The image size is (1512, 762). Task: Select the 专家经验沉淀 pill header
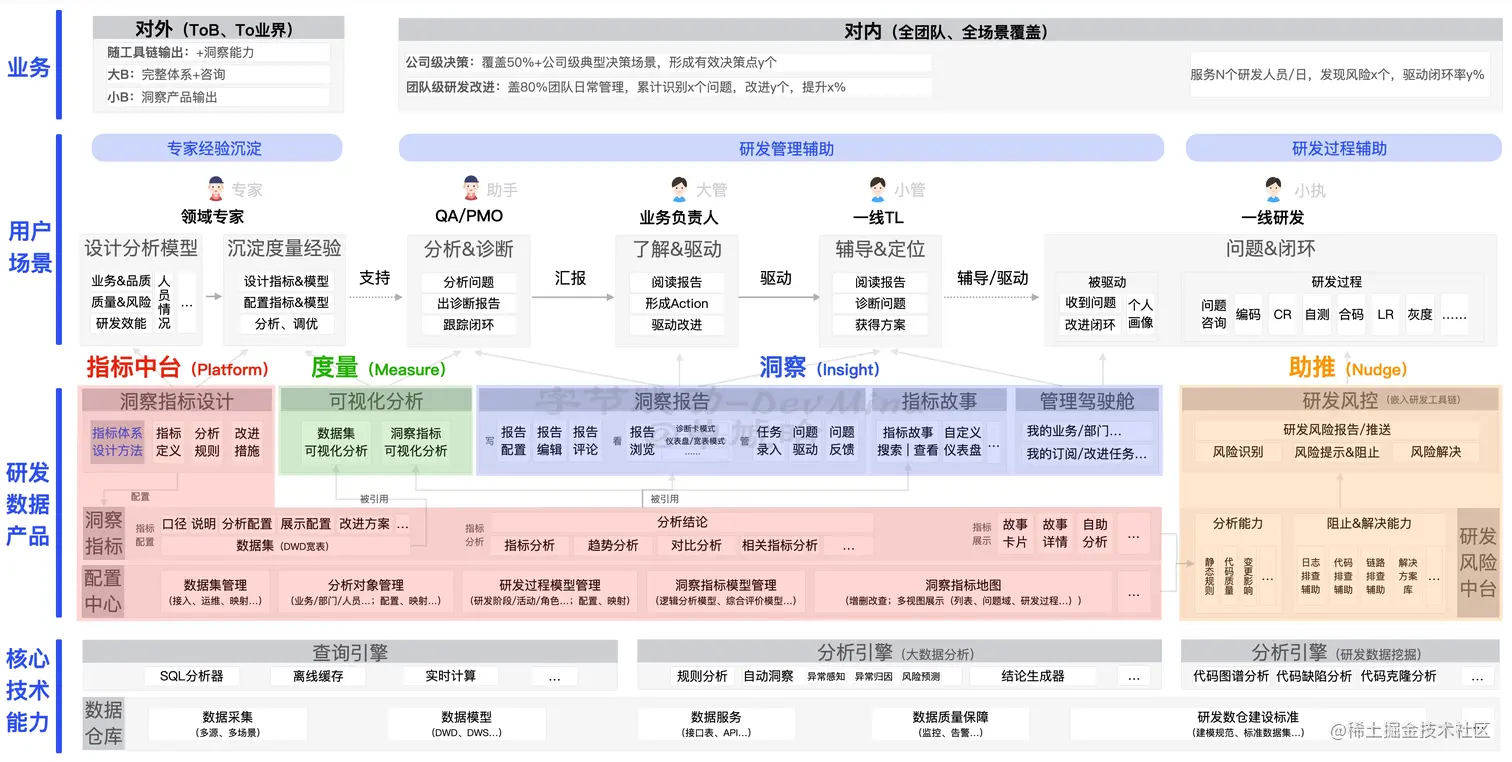[216, 148]
